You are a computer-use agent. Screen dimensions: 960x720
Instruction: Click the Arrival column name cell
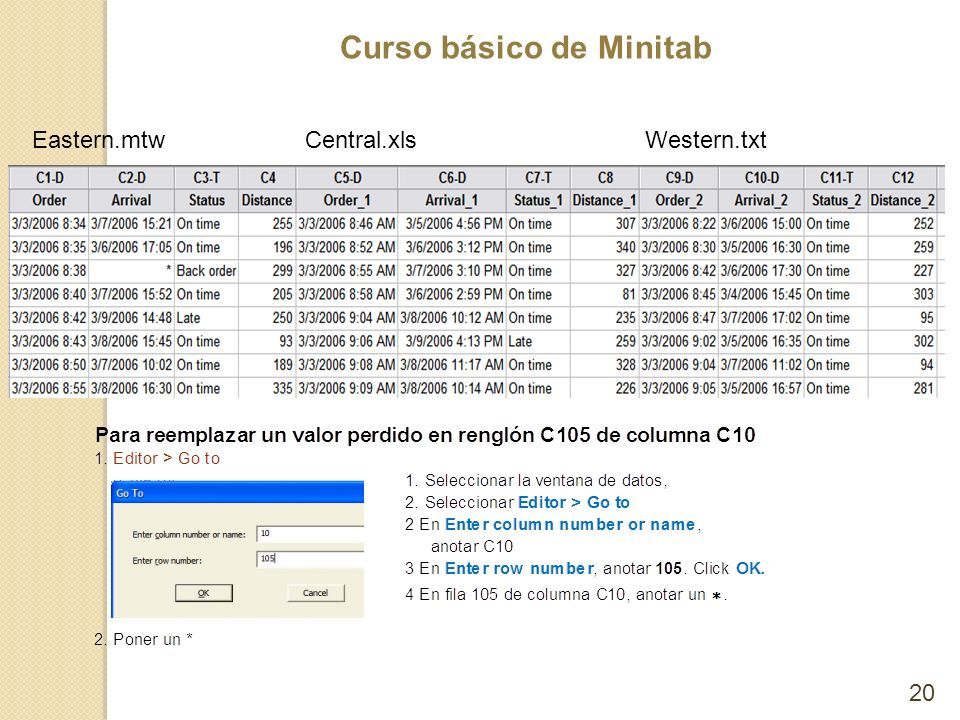click(132, 200)
